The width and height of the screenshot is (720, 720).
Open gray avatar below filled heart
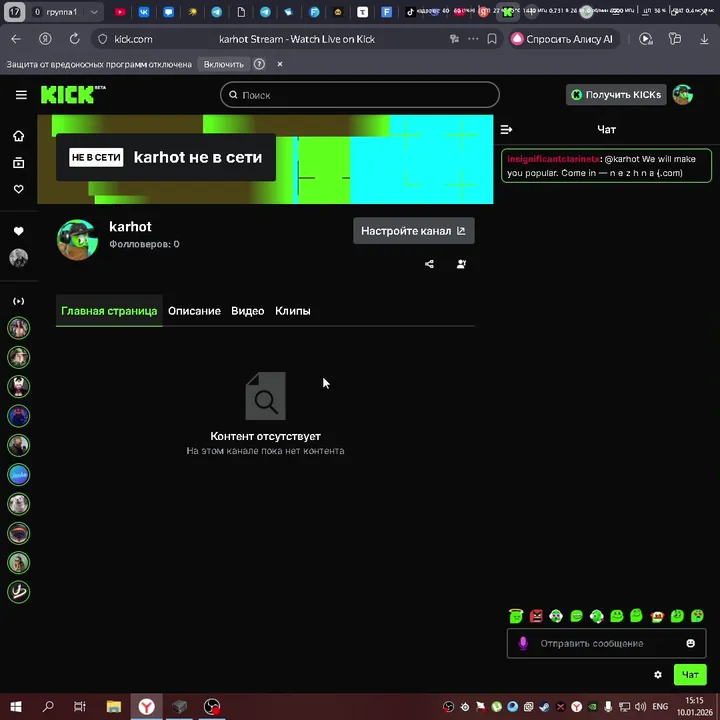(18, 258)
